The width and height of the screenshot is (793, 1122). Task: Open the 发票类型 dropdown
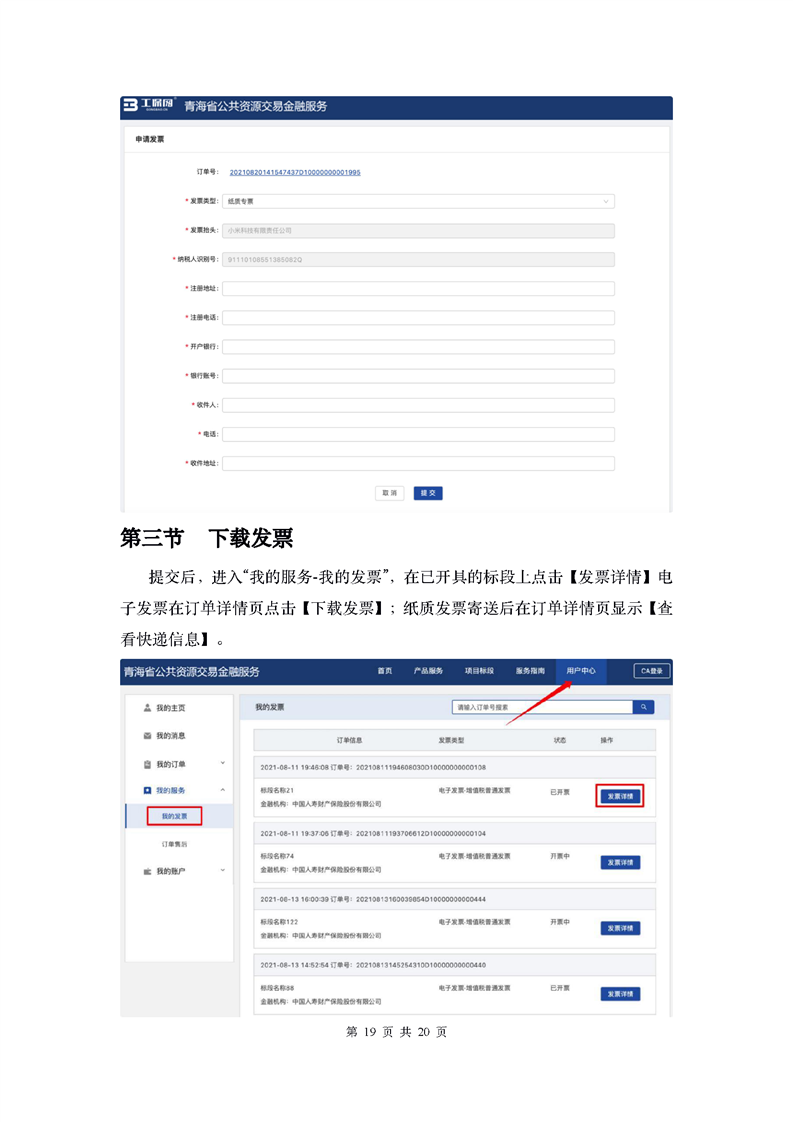(x=417, y=201)
